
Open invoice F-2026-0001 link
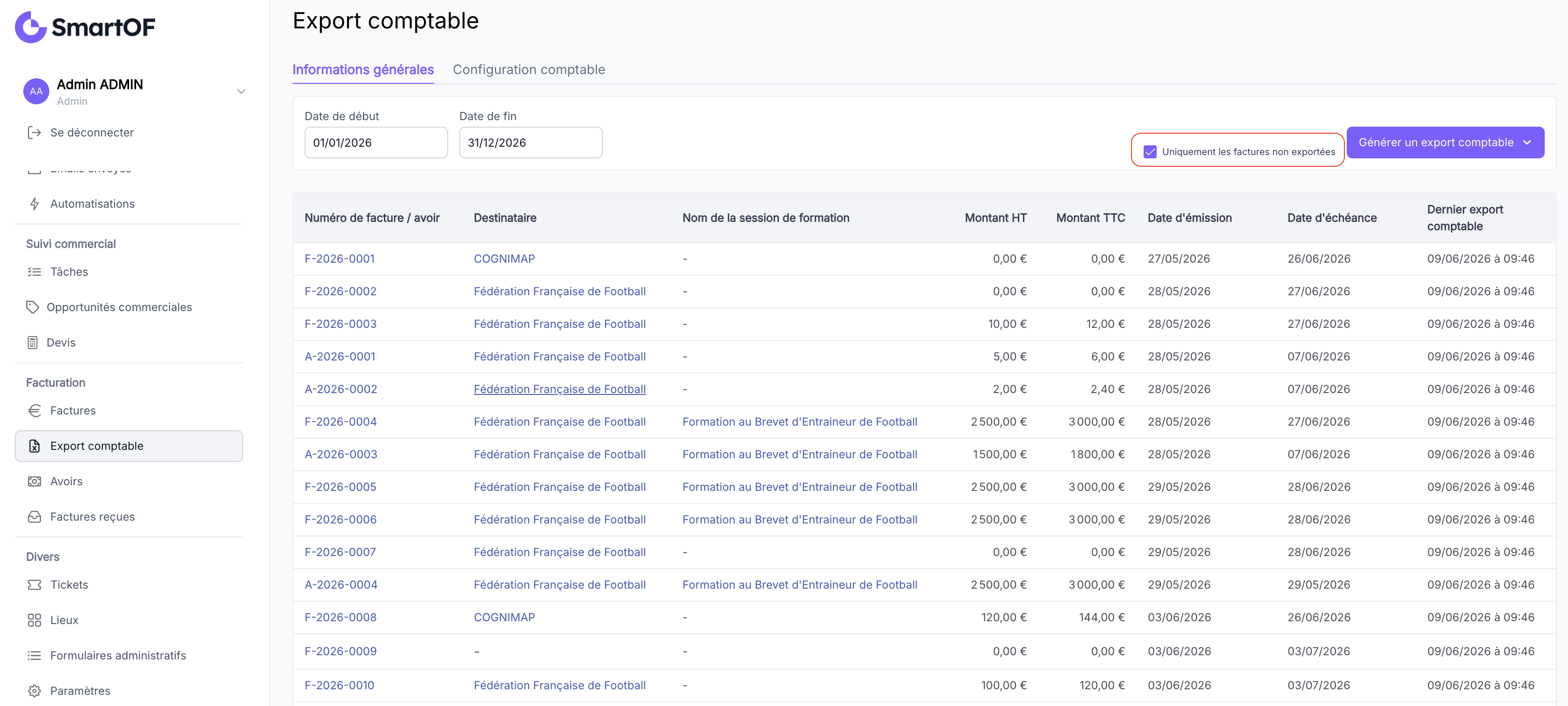point(340,258)
